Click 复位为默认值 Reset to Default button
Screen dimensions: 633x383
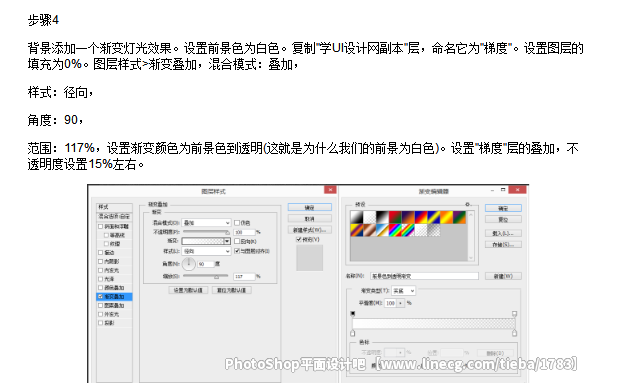[x=232, y=290]
